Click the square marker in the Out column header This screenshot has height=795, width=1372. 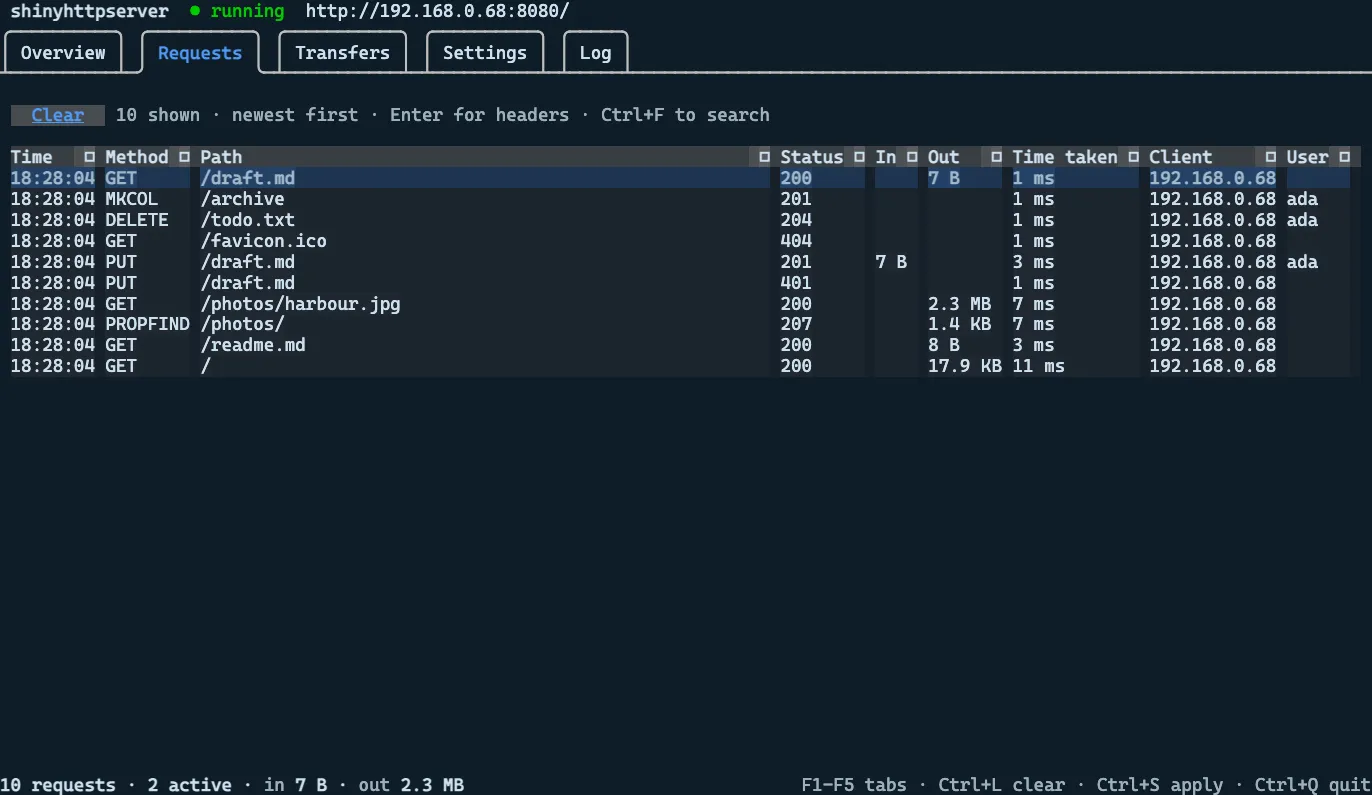(x=996, y=157)
